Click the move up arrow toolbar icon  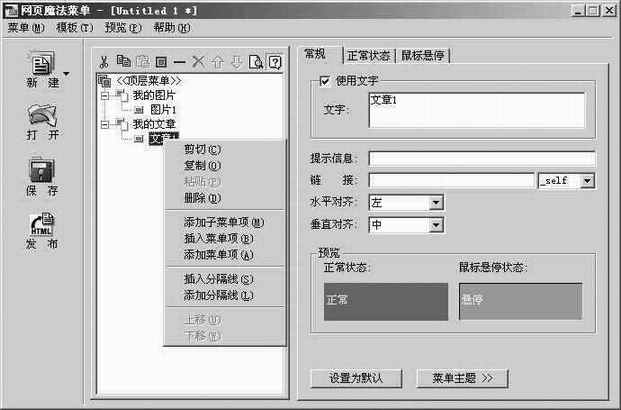[217, 62]
